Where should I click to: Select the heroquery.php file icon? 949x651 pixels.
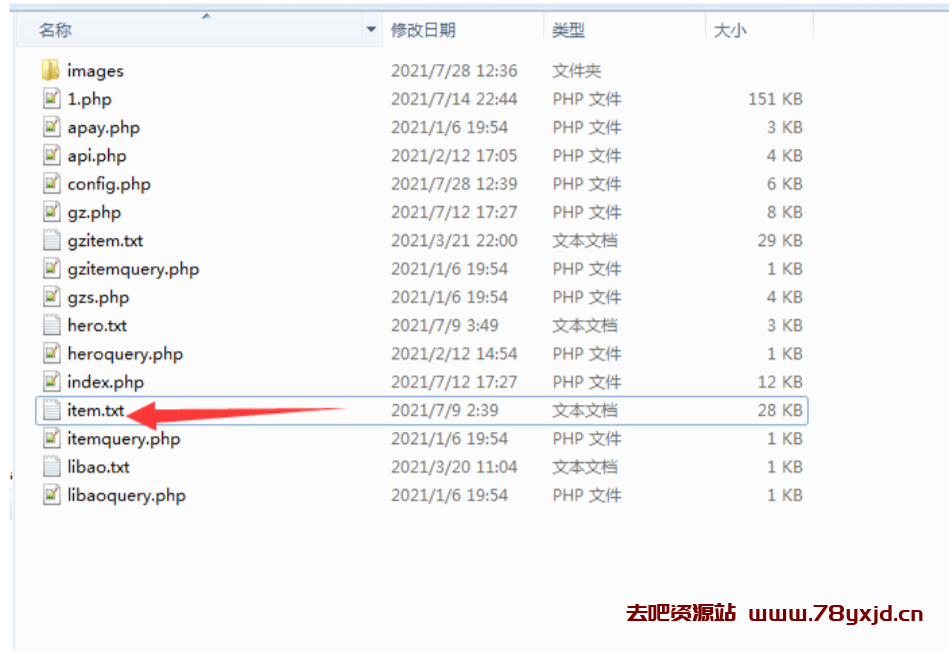(x=51, y=353)
